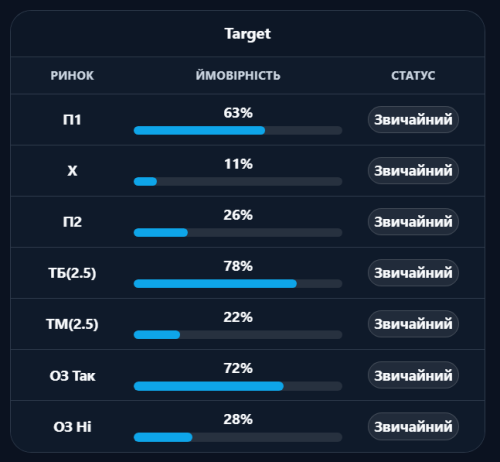Click the Звичайний badge for ОЗ Ні
The width and height of the screenshot is (500, 462).
tap(413, 426)
